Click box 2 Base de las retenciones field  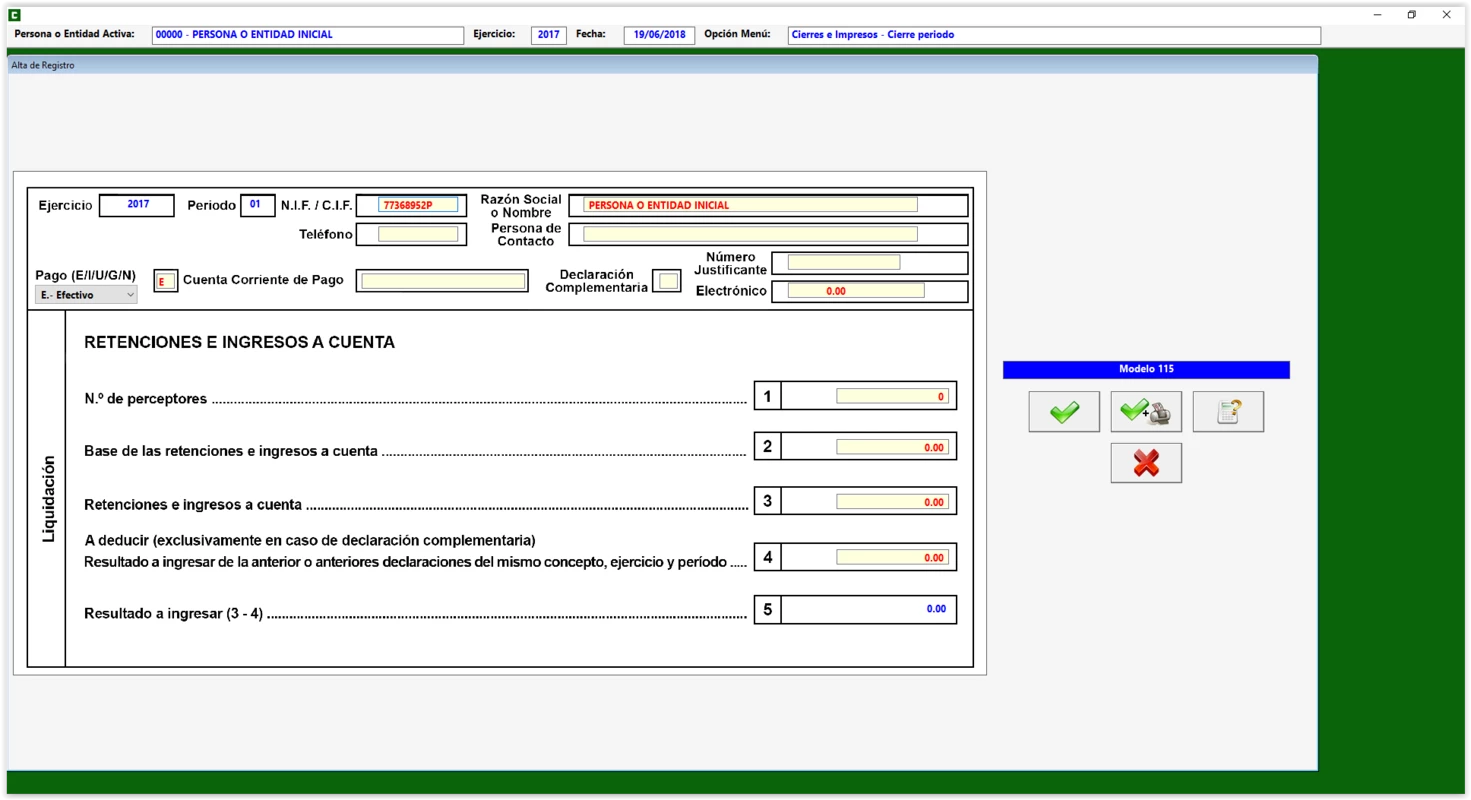tap(892, 447)
